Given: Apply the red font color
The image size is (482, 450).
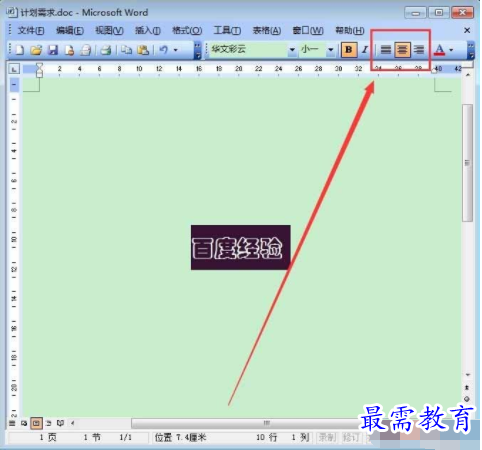Looking at the screenshot, I should [x=439, y=50].
